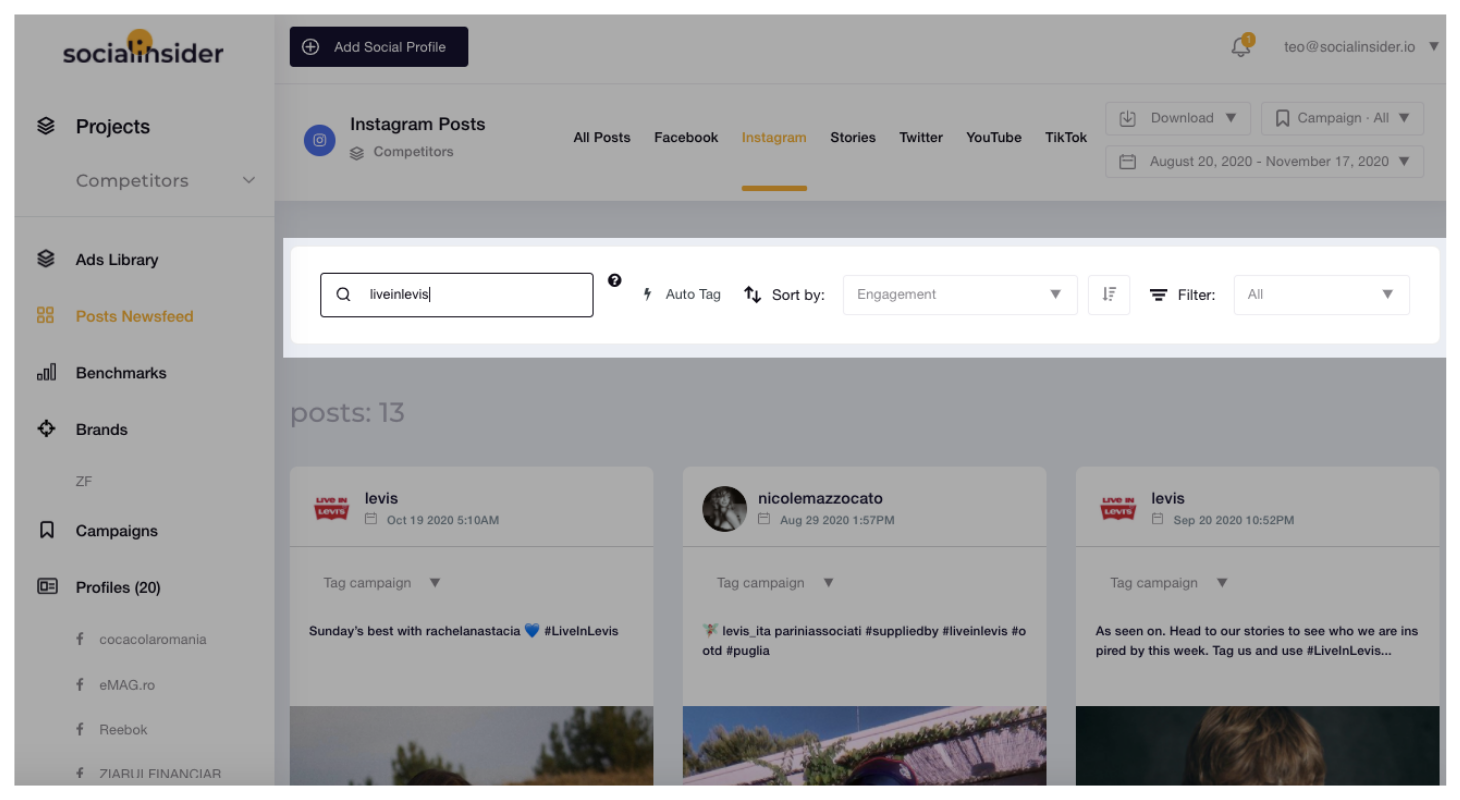This screenshot has width=1460, height=800.
Task: Click Facebook icon beside Reebok
Action: 80,730
